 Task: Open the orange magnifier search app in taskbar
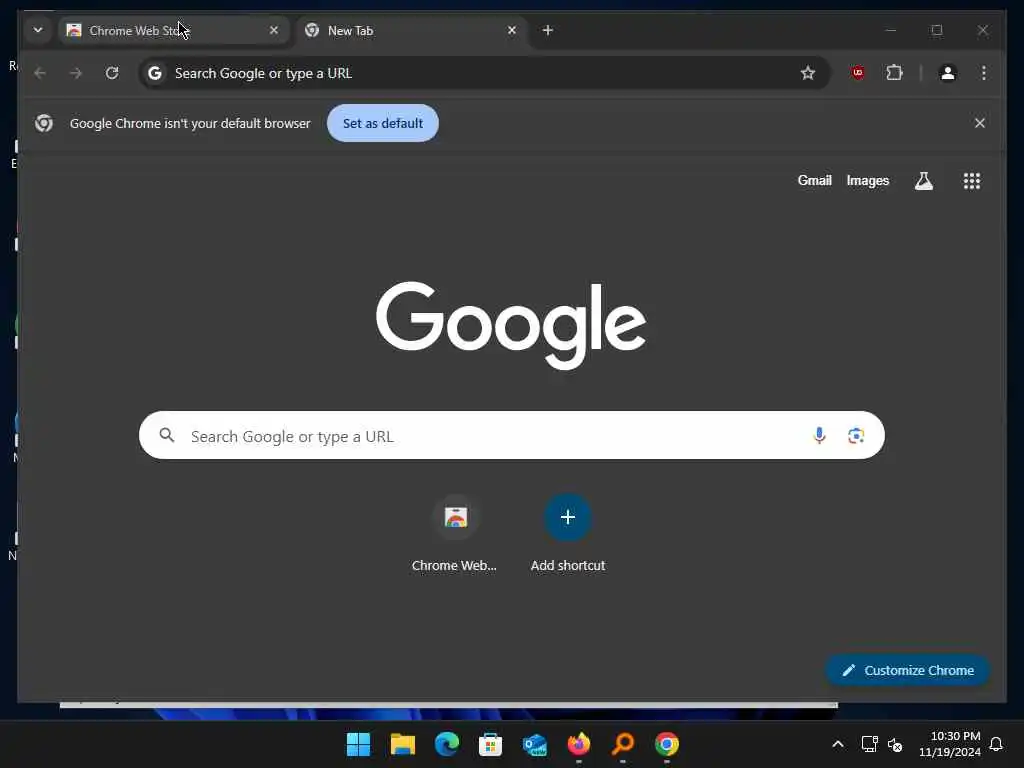click(x=622, y=744)
